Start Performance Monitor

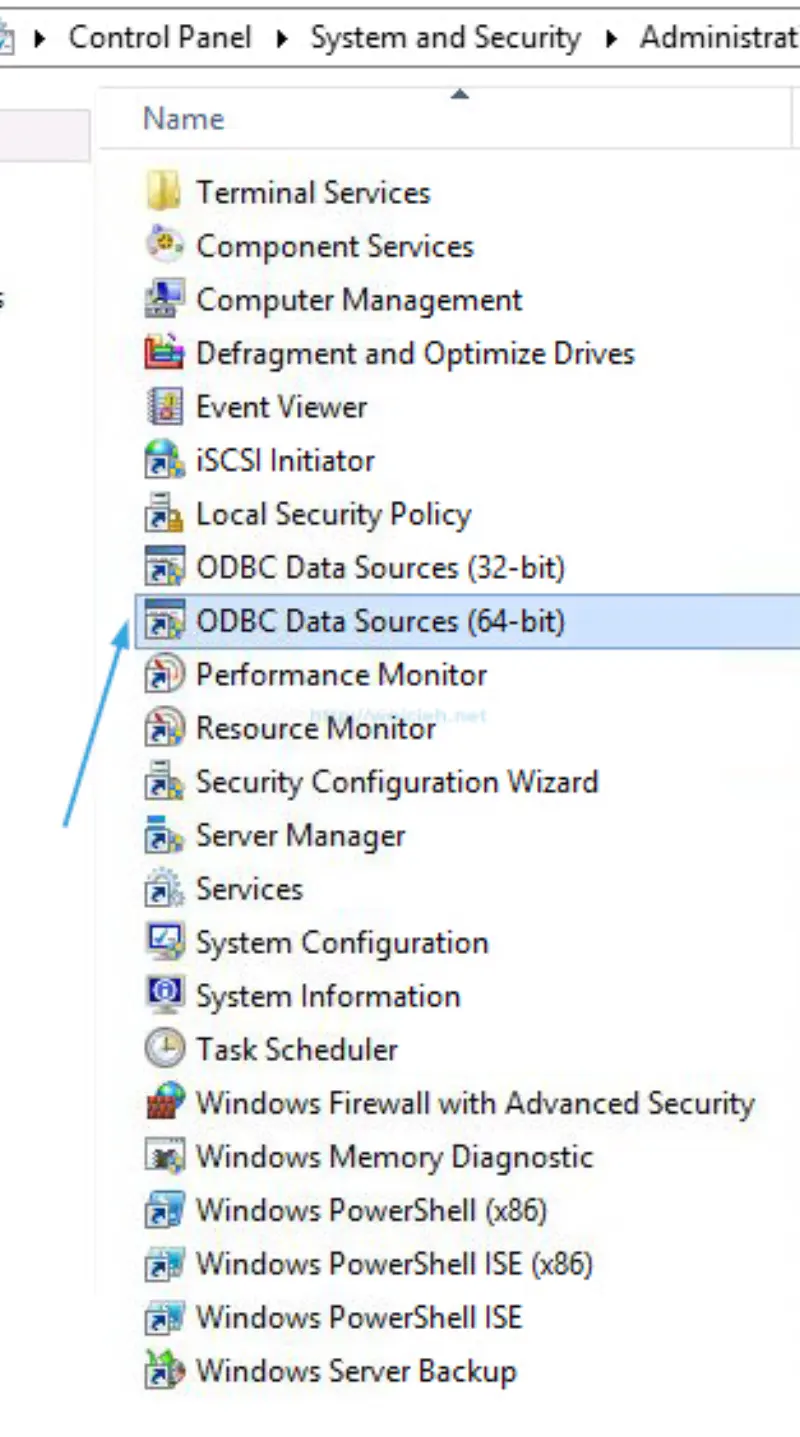(x=341, y=675)
